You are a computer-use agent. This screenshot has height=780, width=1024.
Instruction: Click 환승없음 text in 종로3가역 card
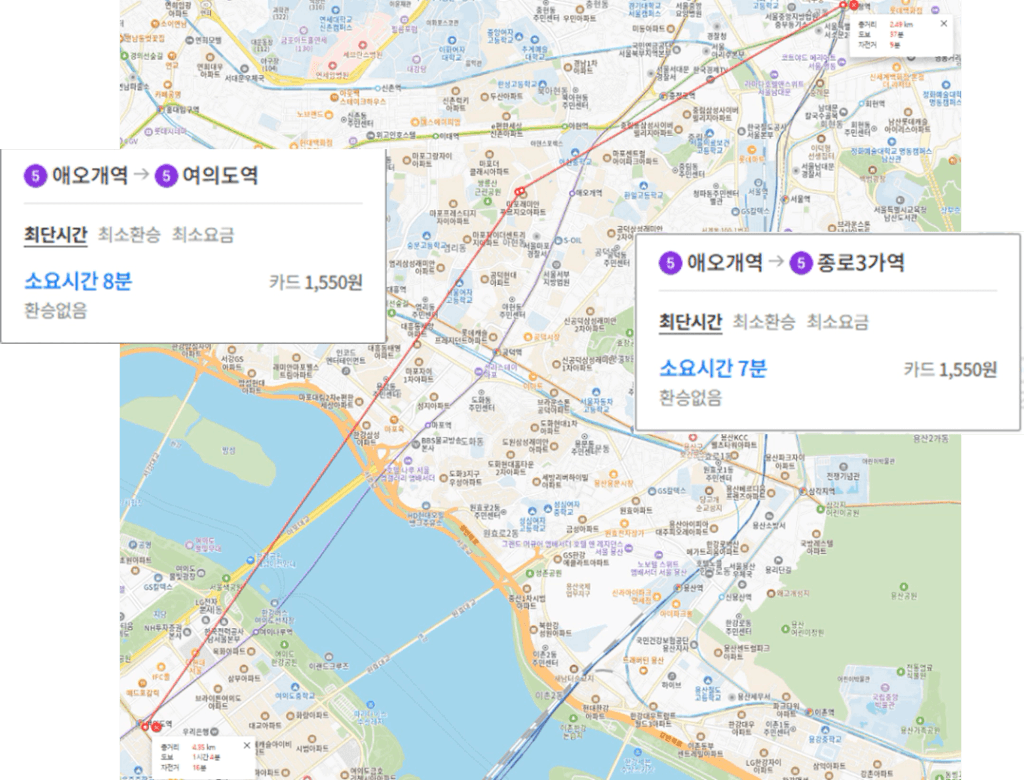[x=690, y=397]
